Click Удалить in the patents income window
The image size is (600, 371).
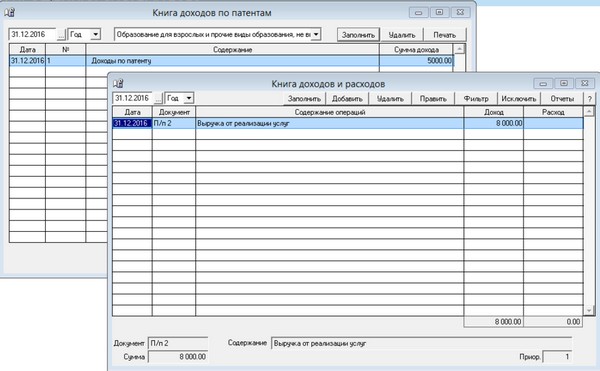tap(402, 35)
